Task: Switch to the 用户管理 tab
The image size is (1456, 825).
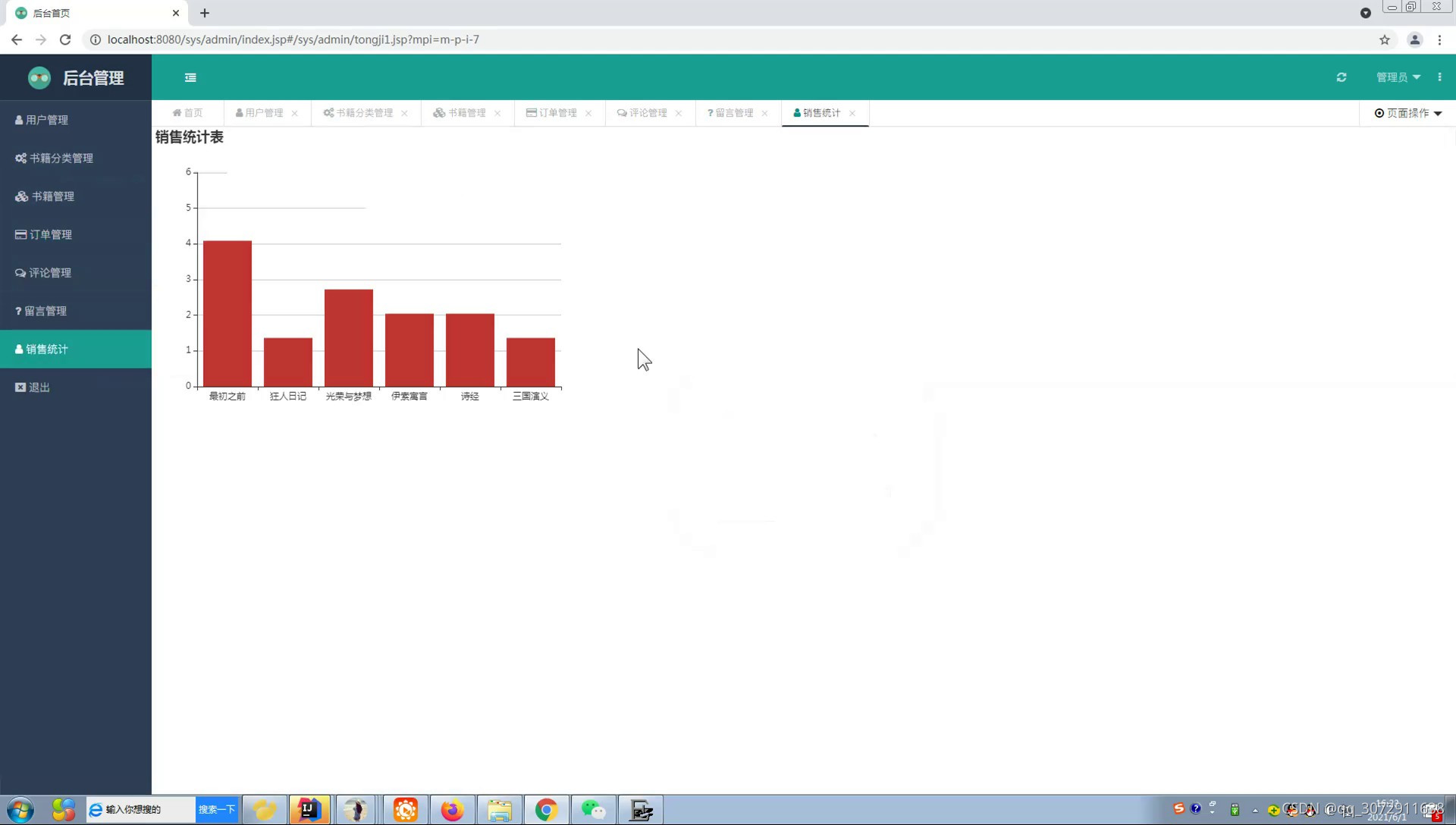Action: 259,113
